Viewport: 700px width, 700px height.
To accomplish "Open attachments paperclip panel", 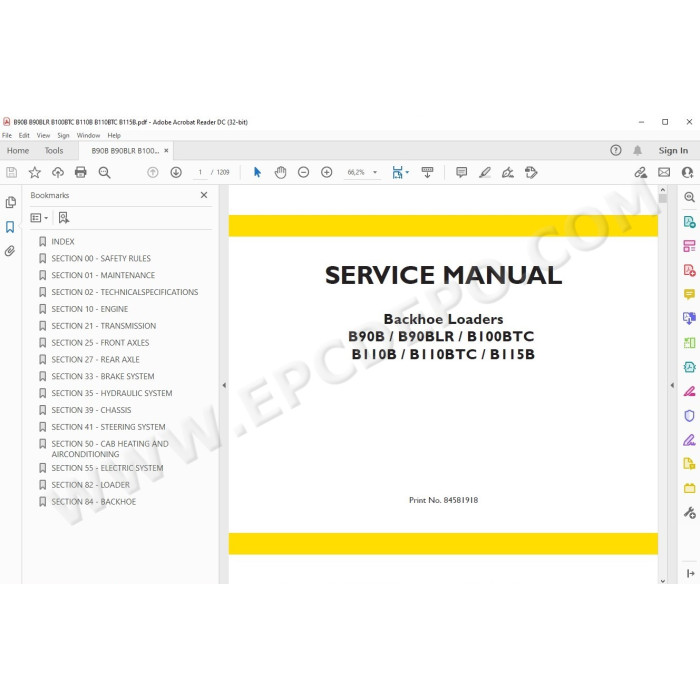I will (x=10, y=251).
